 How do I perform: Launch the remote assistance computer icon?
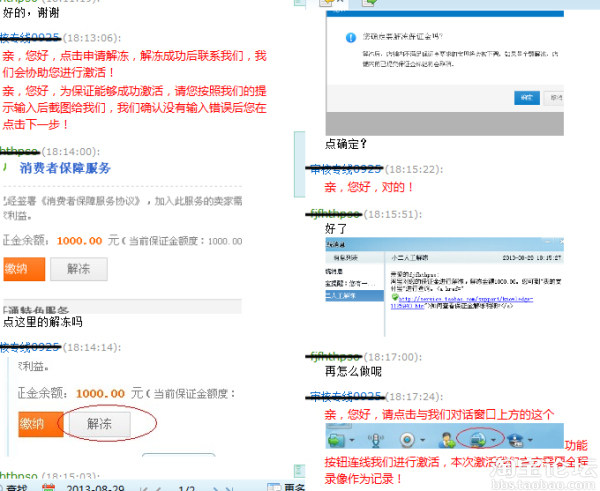[478, 440]
